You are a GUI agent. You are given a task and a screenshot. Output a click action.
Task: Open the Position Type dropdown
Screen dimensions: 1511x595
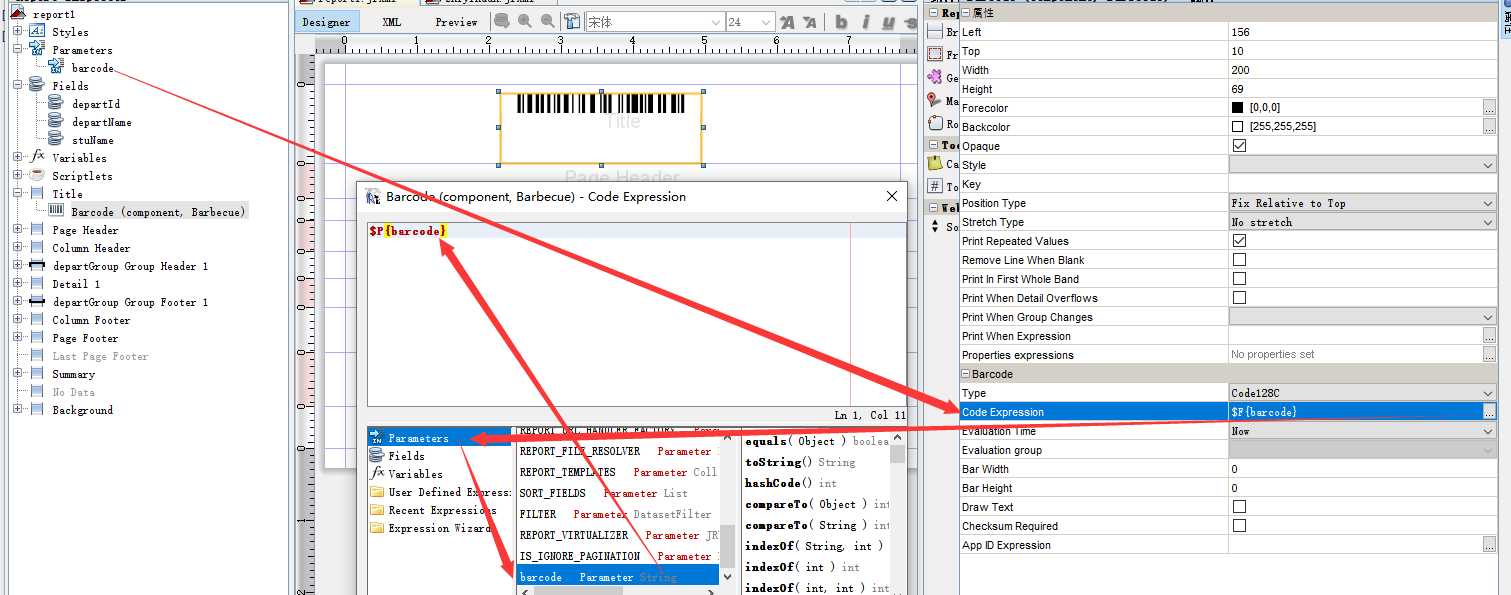pyautogui.click(x=1488, y=203)
